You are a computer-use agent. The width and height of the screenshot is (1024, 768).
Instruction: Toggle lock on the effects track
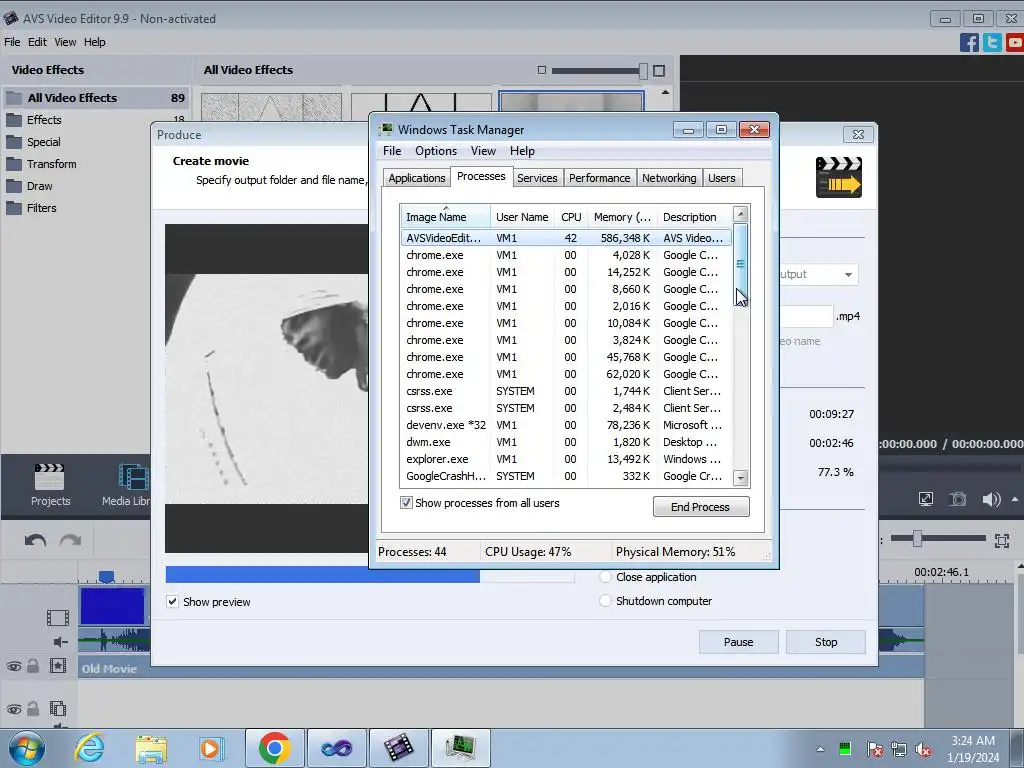point(33,666)
